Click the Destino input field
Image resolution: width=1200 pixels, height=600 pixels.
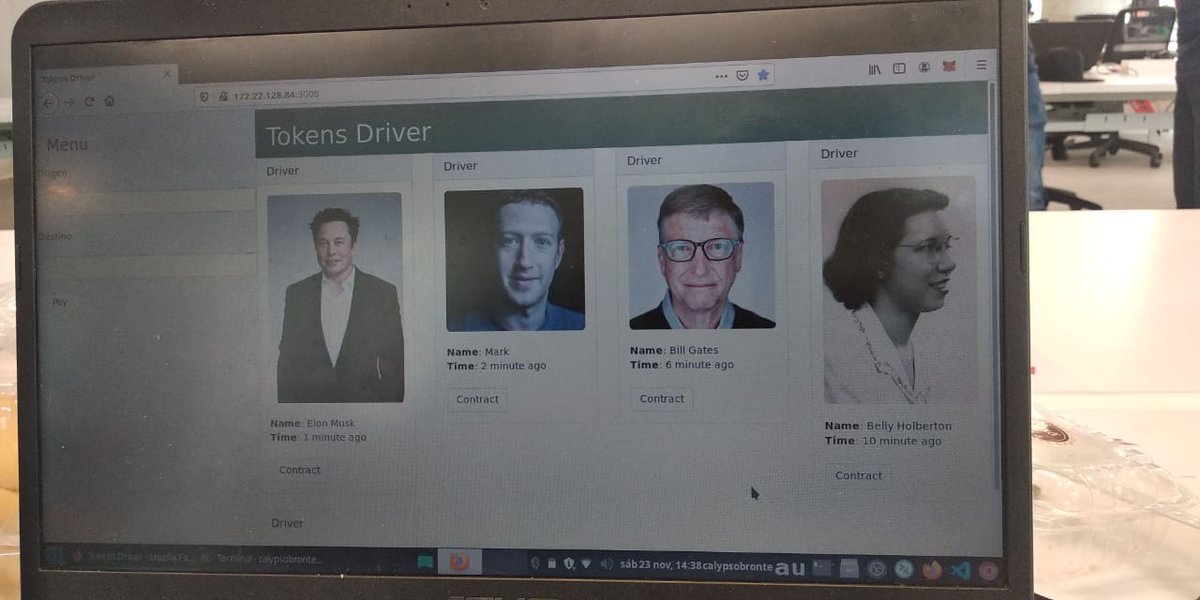(147, 265)
